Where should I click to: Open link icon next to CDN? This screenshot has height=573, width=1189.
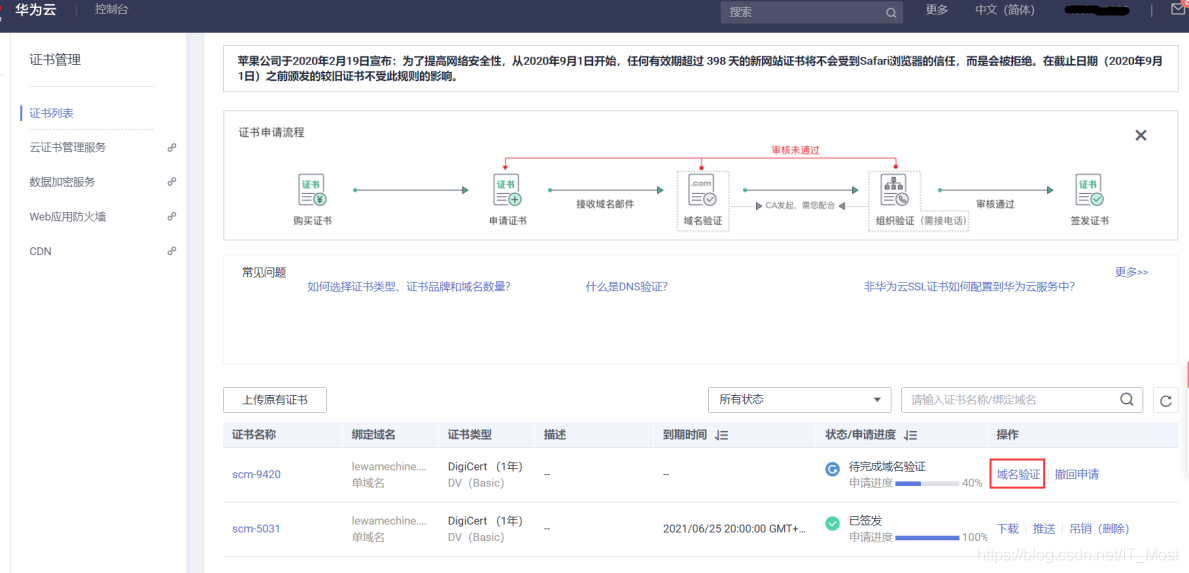point(171,251)
